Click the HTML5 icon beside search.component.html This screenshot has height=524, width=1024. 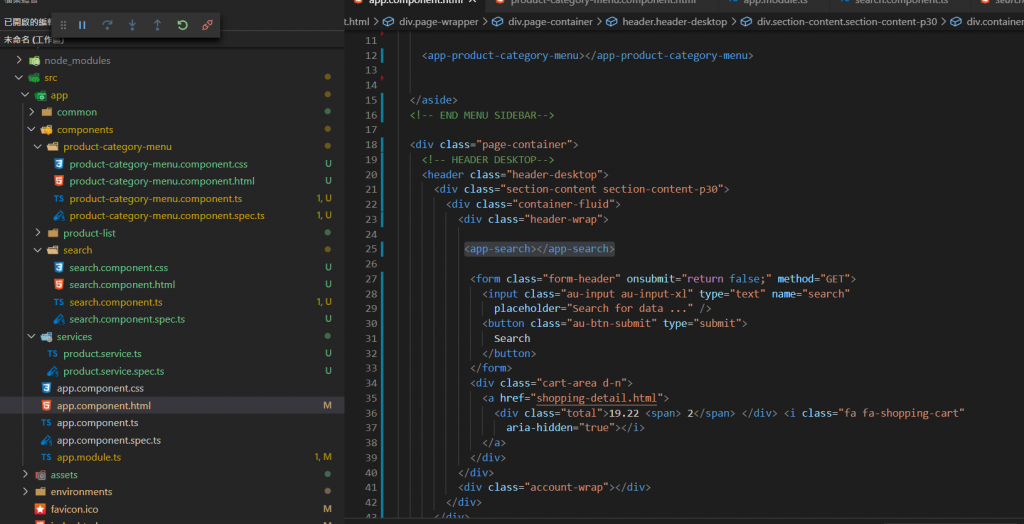tap(59, 284)
